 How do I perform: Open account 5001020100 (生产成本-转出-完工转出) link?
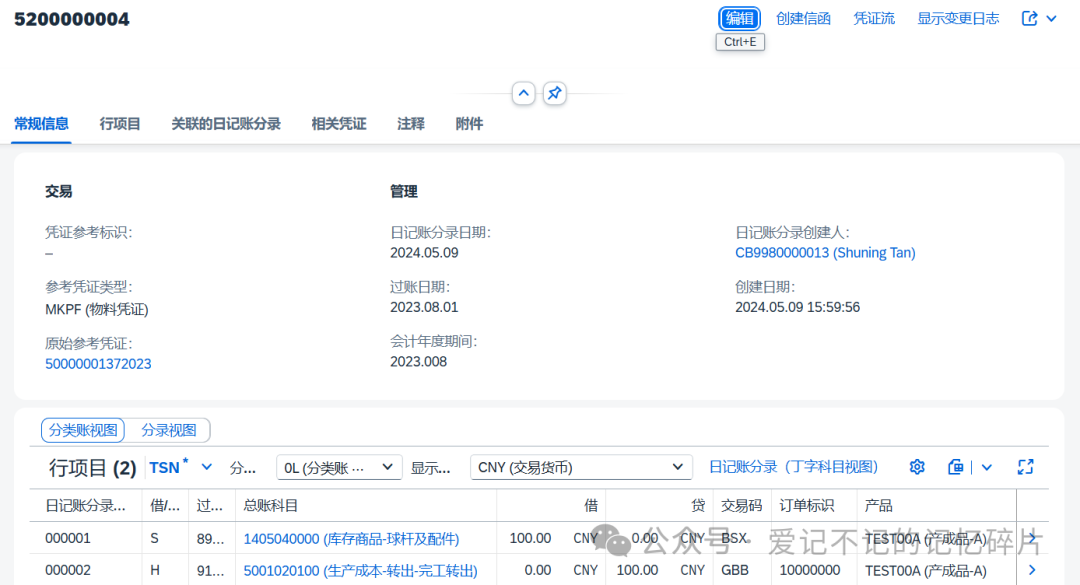[360, 571]
